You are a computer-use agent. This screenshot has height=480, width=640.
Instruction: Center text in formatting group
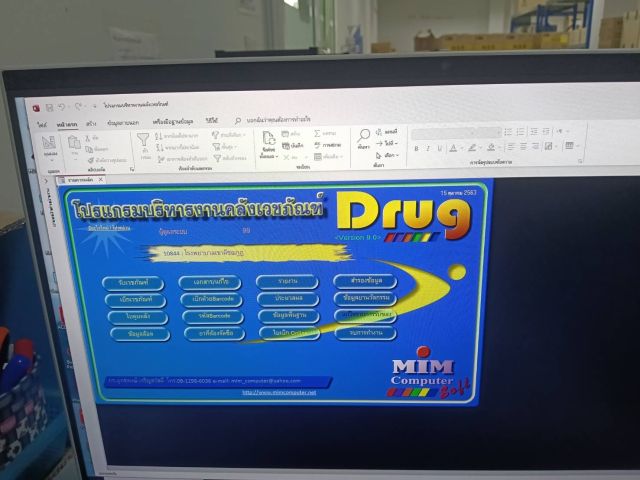coord(523,147)
